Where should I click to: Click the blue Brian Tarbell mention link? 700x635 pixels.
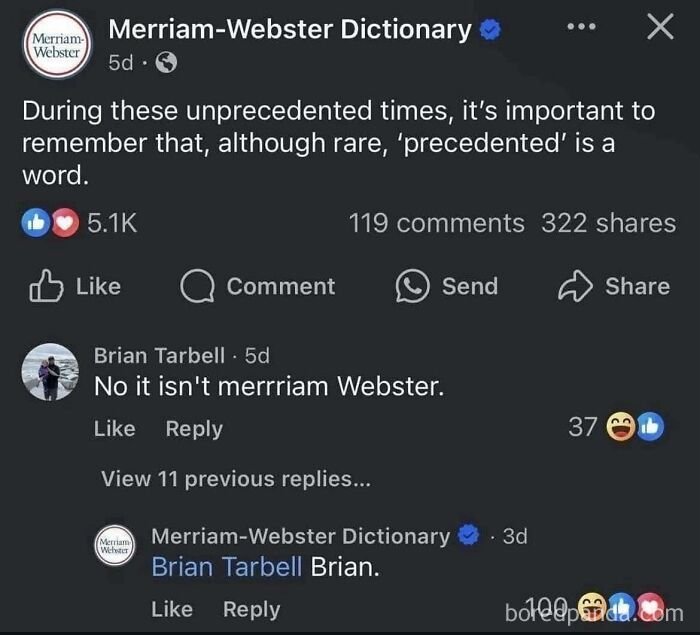(226, 567)
